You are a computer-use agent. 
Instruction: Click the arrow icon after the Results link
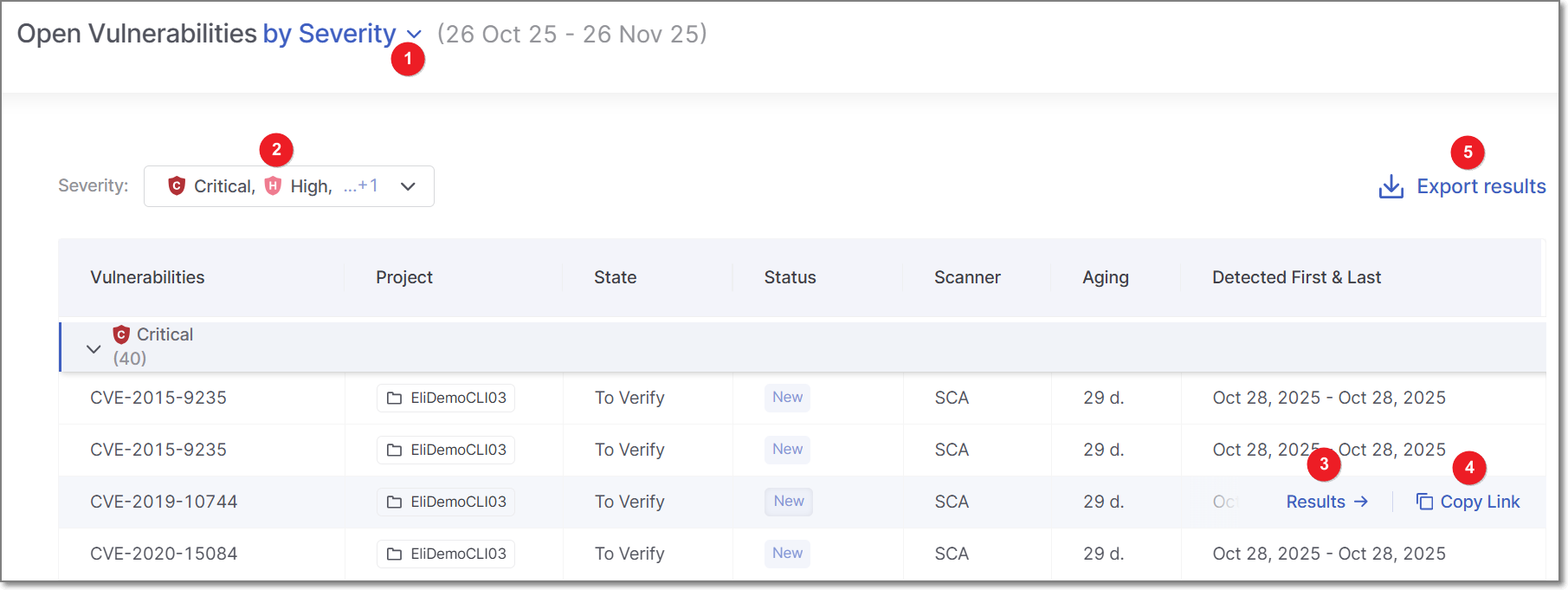tap(1361, 502)
